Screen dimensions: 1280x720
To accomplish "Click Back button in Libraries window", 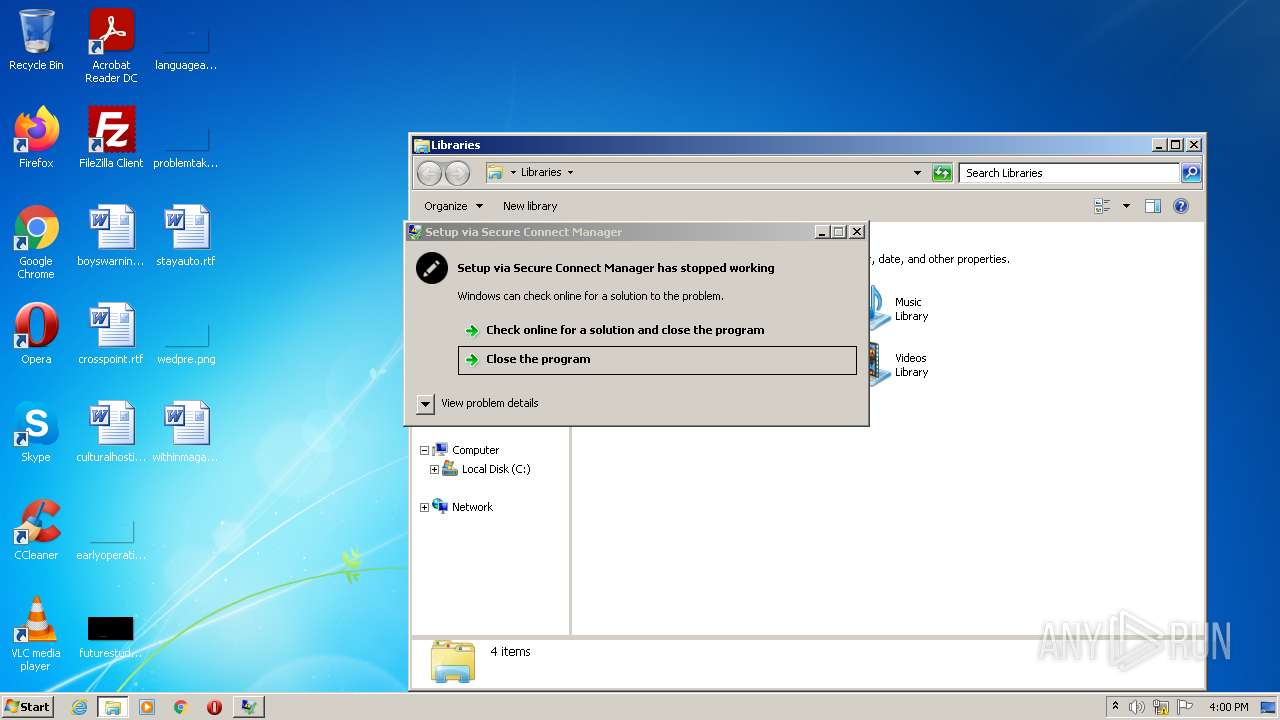I will coord(430,173).
